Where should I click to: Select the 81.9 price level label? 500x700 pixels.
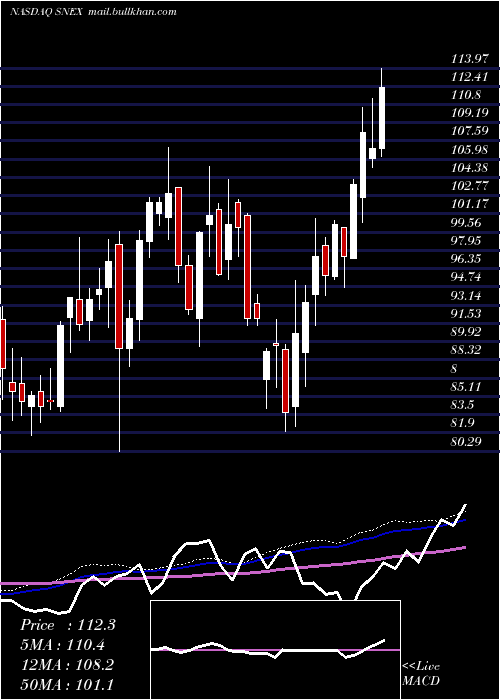click(x=463, y=423)
